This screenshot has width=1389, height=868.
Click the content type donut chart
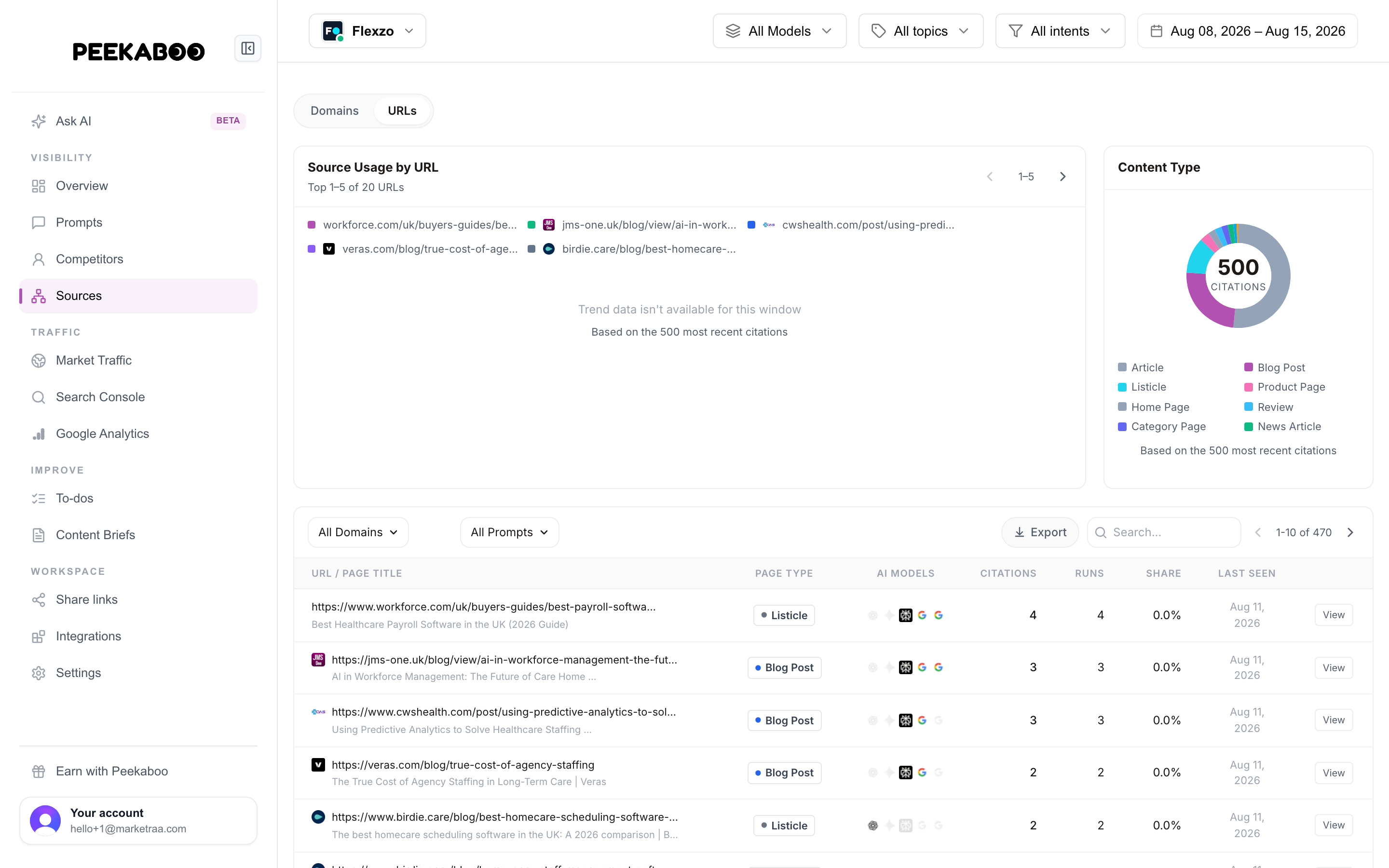pos(1238,275)
